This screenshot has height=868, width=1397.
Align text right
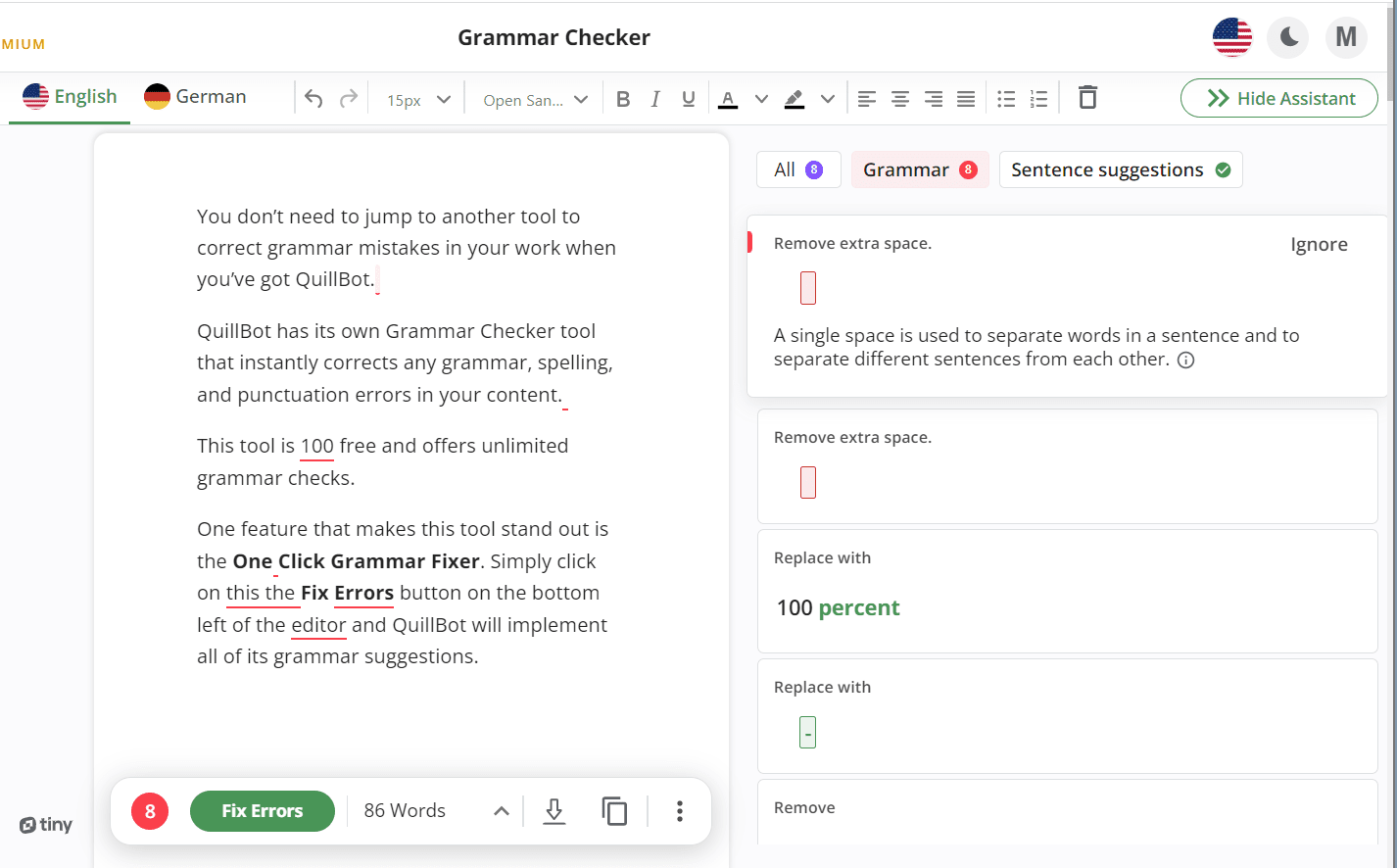pos(934,99)
